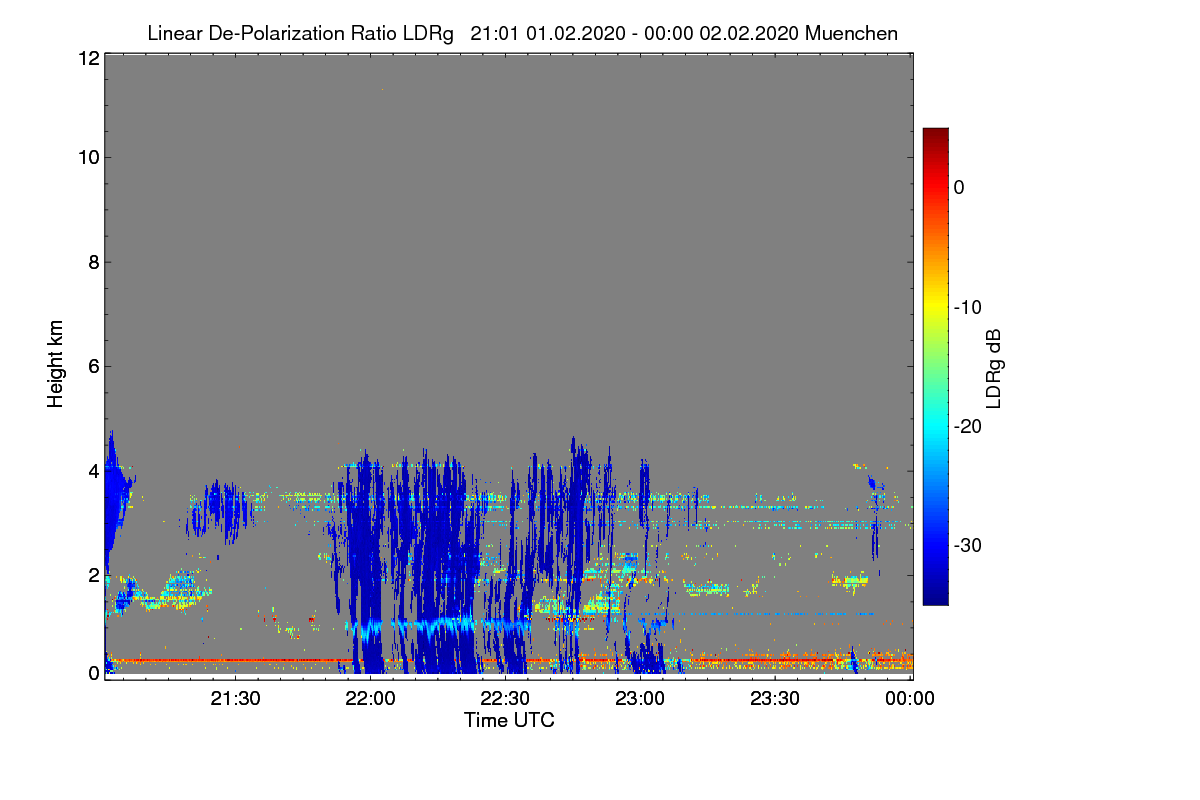
Task: Click the height tick label 4
Action: pyautogui.click(x=93, y=470)
